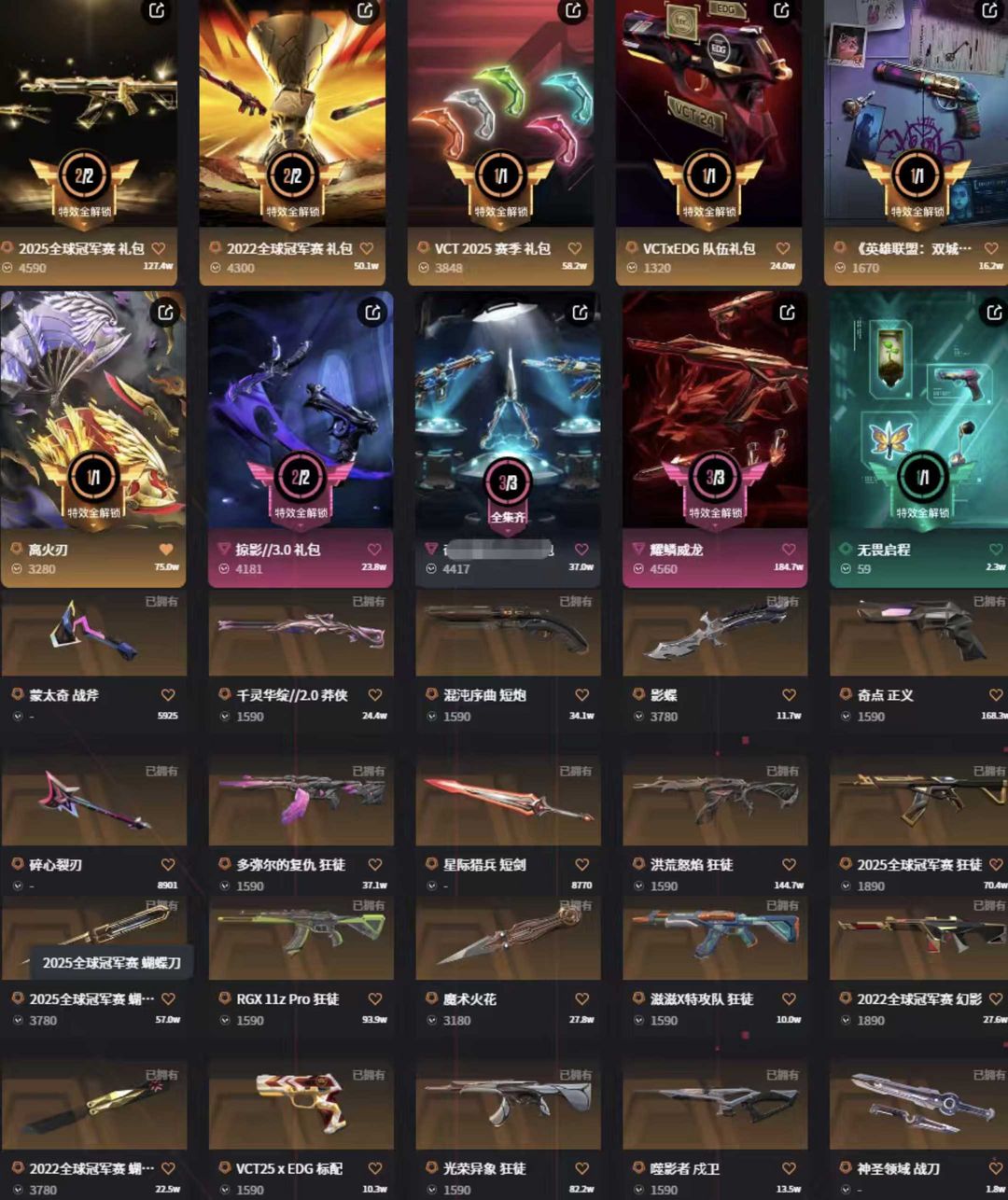Click share icon on 无畏启程 card
This screenshot has width=1008, height=1200.
[994, 312]
